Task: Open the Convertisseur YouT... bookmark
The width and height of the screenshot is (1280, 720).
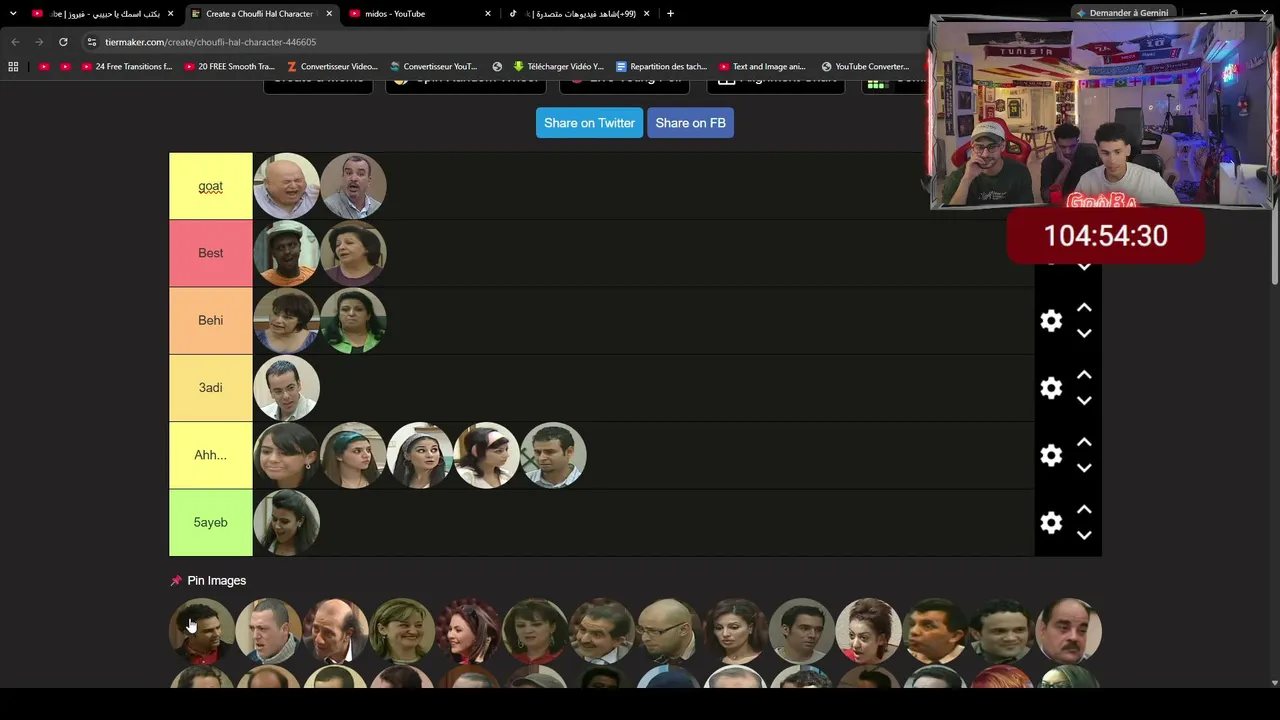Action: pos(434,67)
